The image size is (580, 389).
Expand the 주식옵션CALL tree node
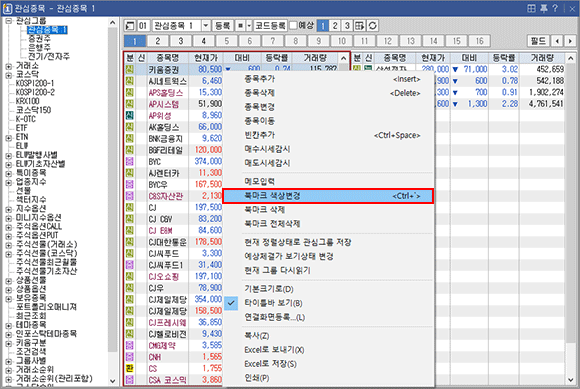[x=9, y=227]
